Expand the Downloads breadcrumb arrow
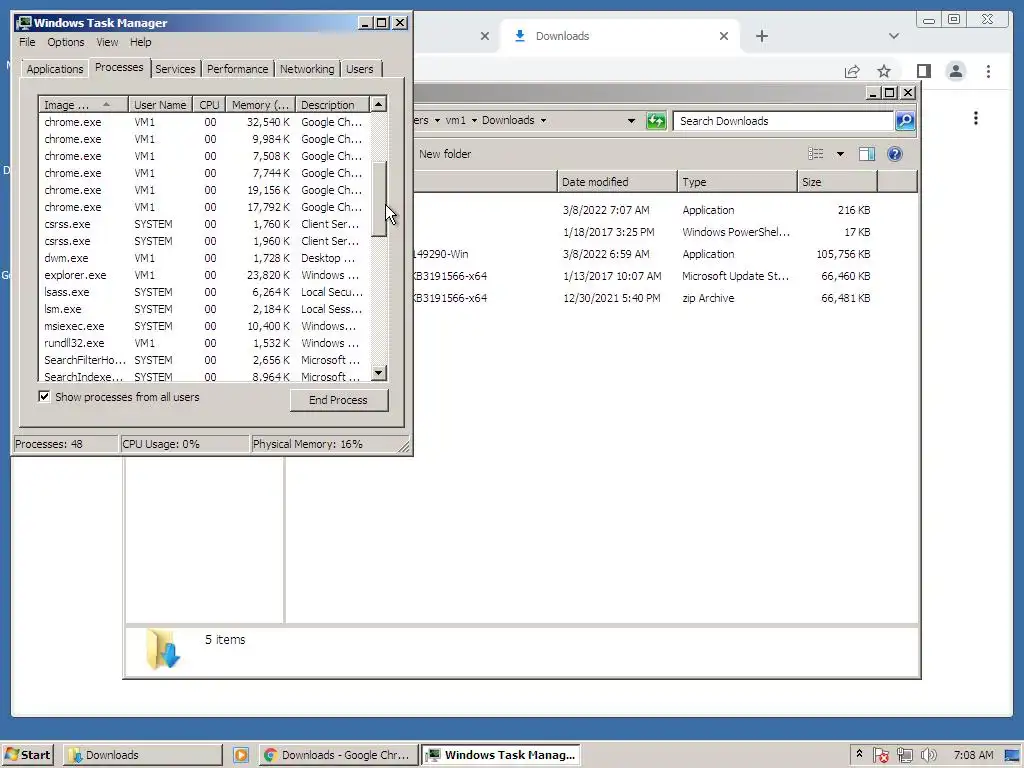This screenshot has height=768, width=1024. [543, 120]
